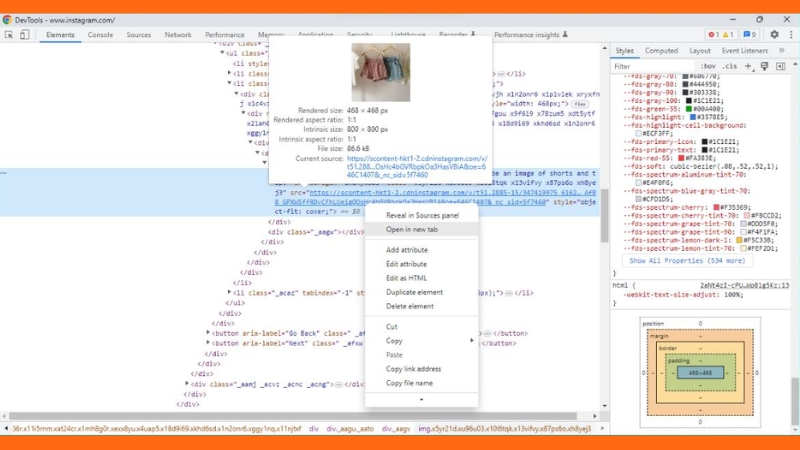This screenshot has height=450, width=800.
Task: Open the stylesheet source link beside html rule
Action: [744, 285]
